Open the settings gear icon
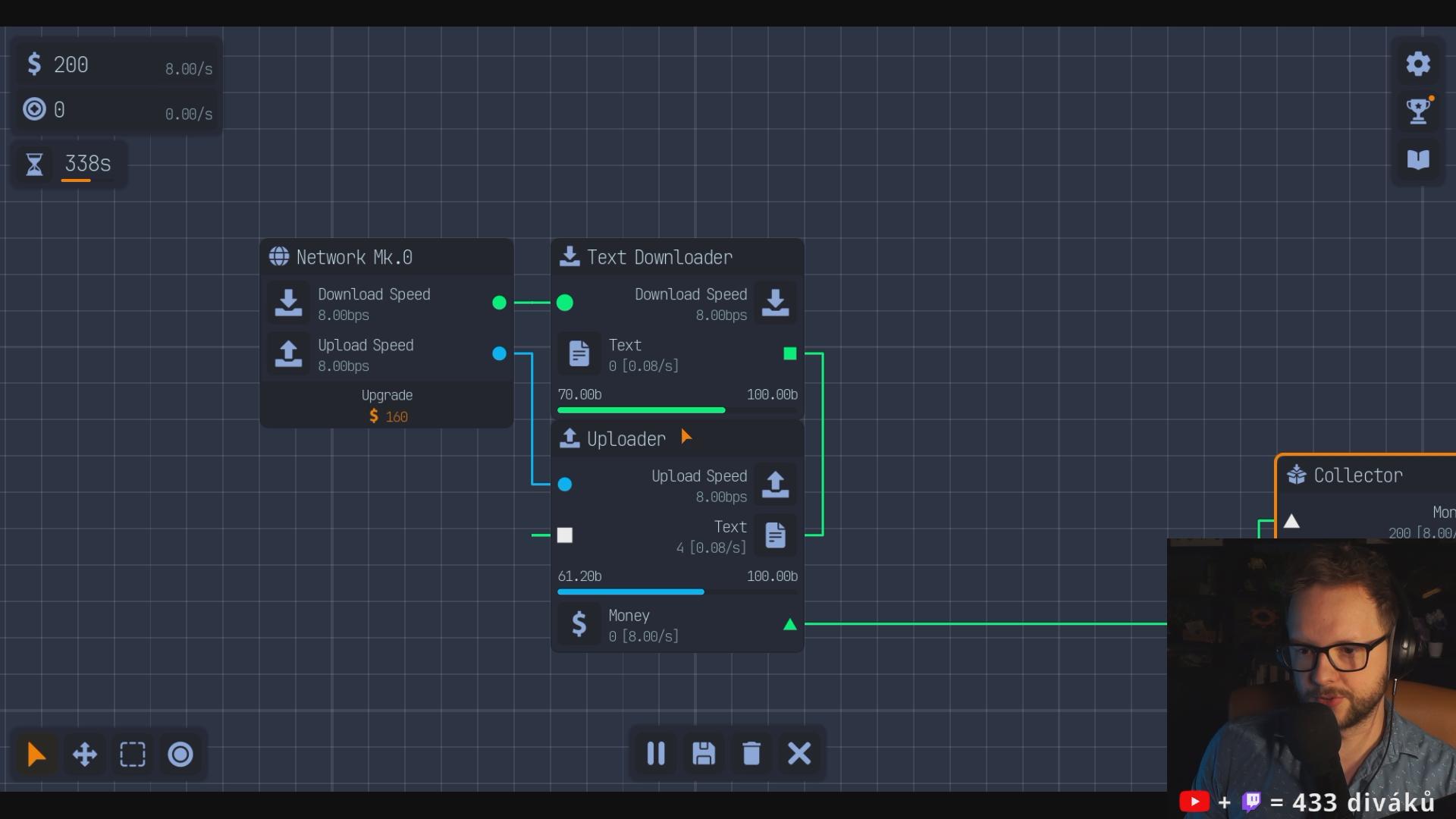Image resolution: width=1456 pixels, height=819 pixels. coord(1417,64)
